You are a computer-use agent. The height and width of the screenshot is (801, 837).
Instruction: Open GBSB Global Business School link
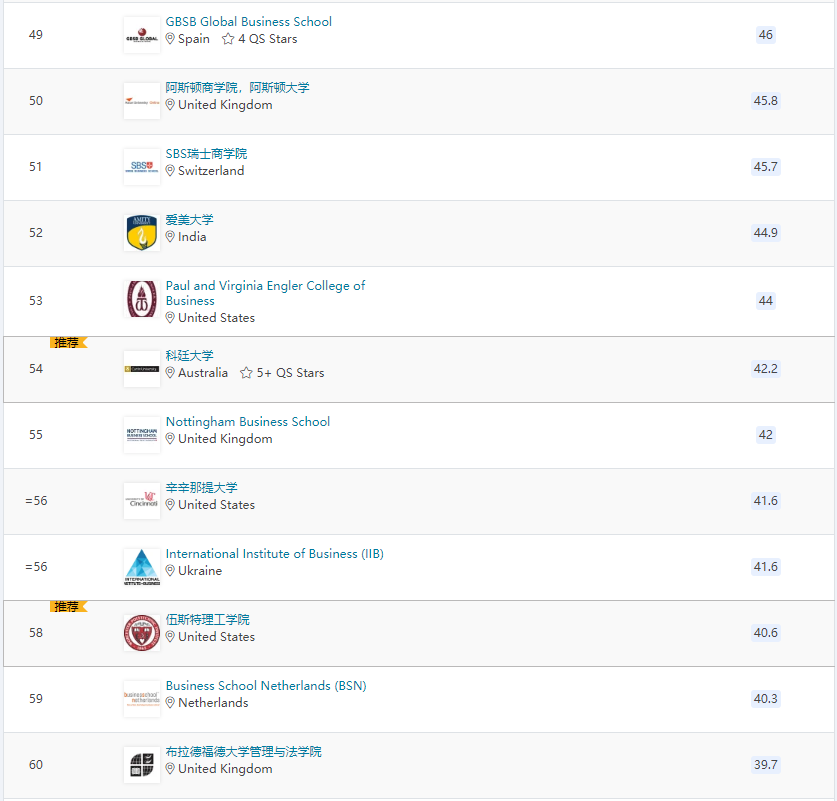tap(248, 22)
